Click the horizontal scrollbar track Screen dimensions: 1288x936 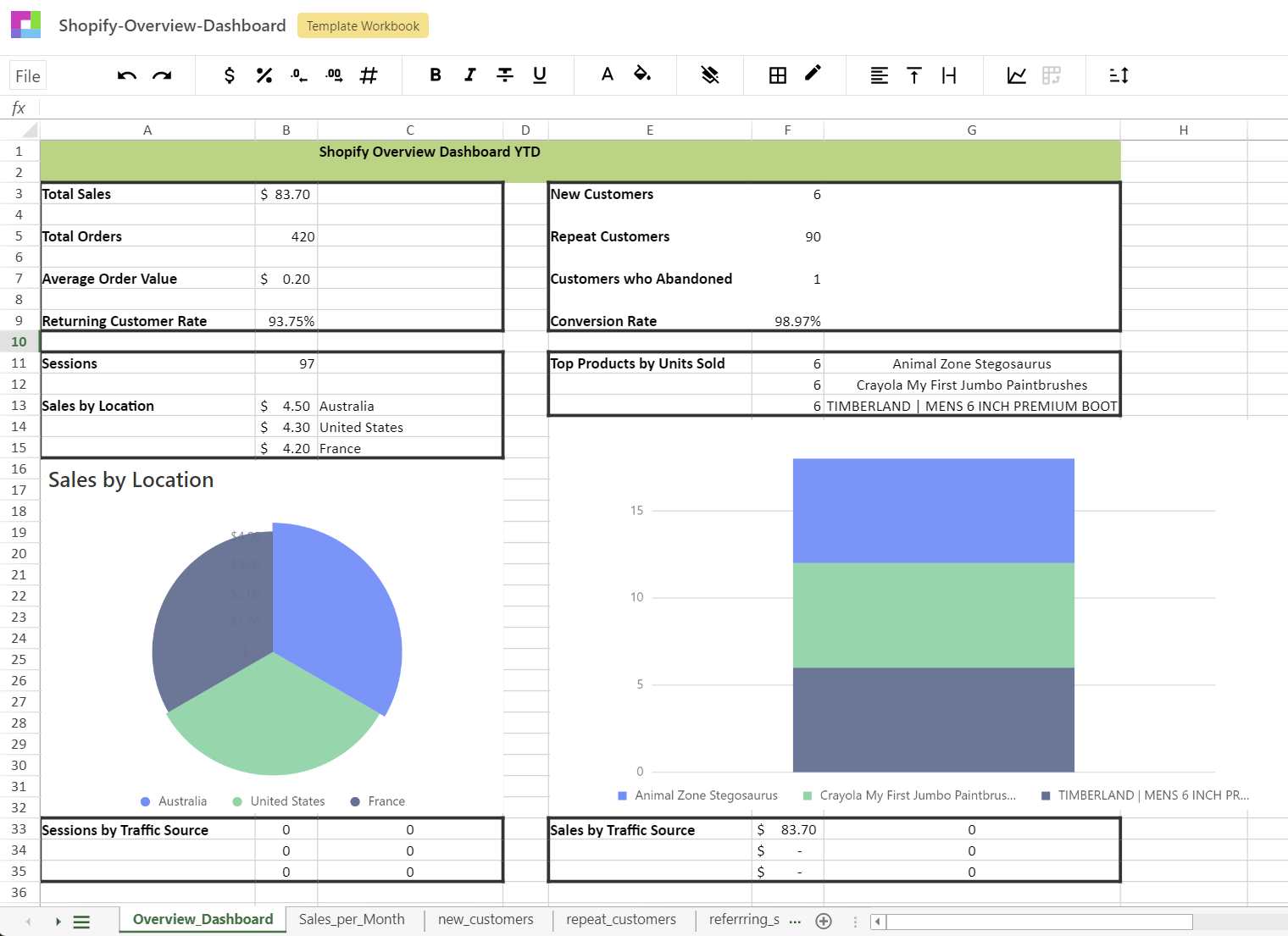tap(1239, 922)
